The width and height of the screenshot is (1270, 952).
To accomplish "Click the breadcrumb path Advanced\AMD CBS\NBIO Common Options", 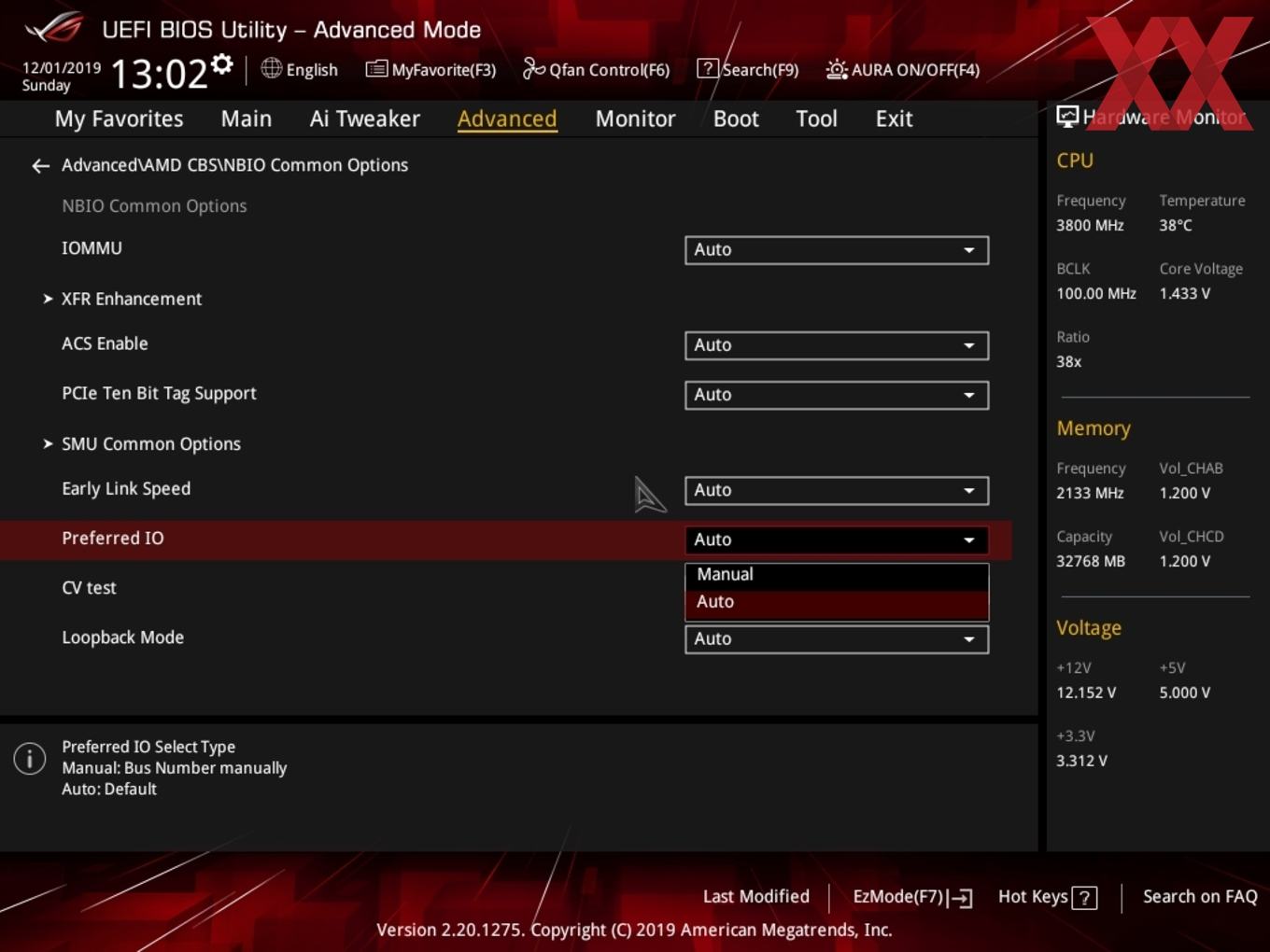I will click(234, 165).
